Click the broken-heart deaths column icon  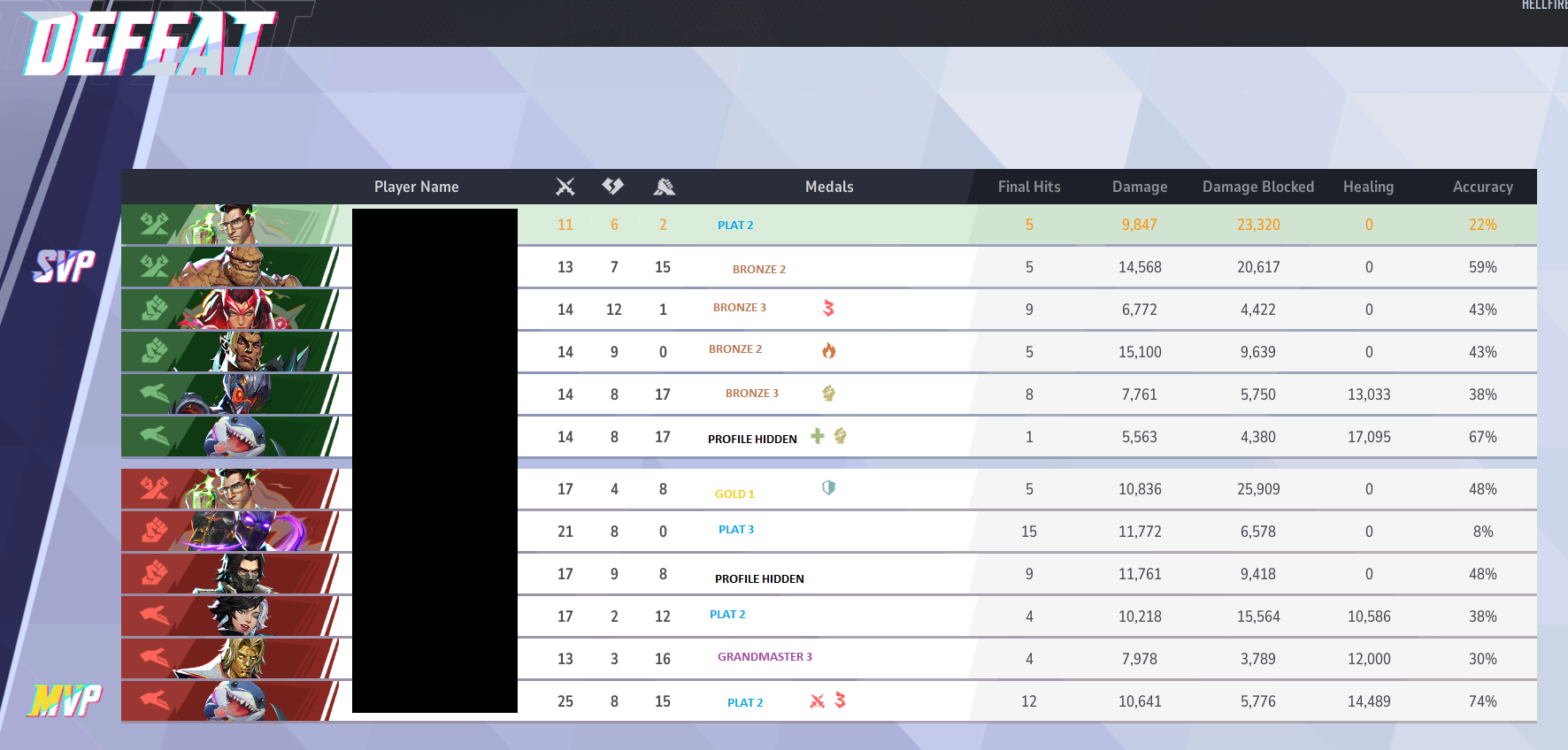coord(613,186)
